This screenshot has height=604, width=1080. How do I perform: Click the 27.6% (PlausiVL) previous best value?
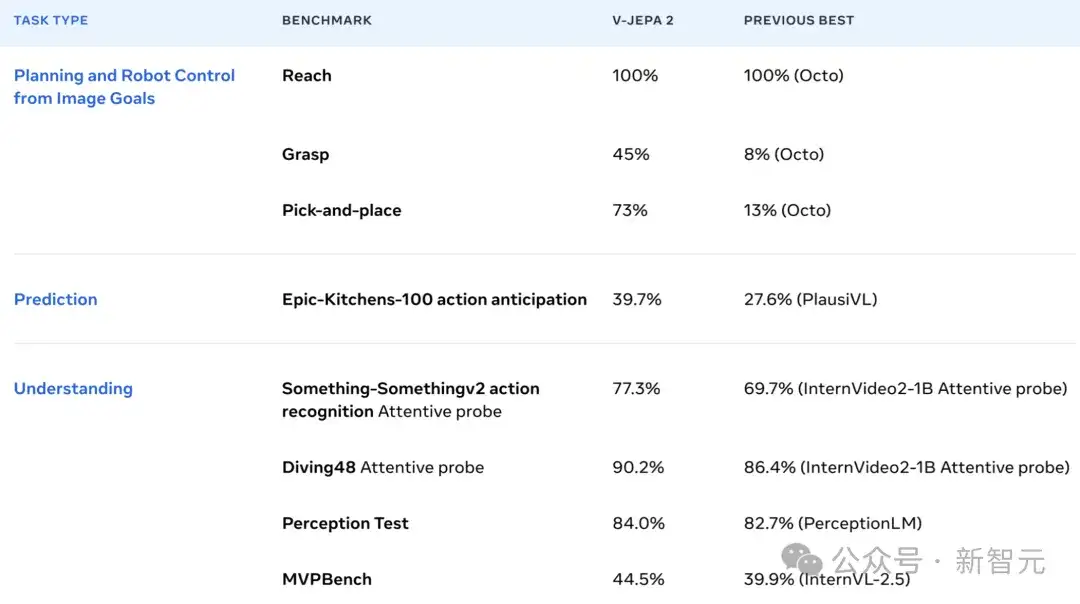810,300
